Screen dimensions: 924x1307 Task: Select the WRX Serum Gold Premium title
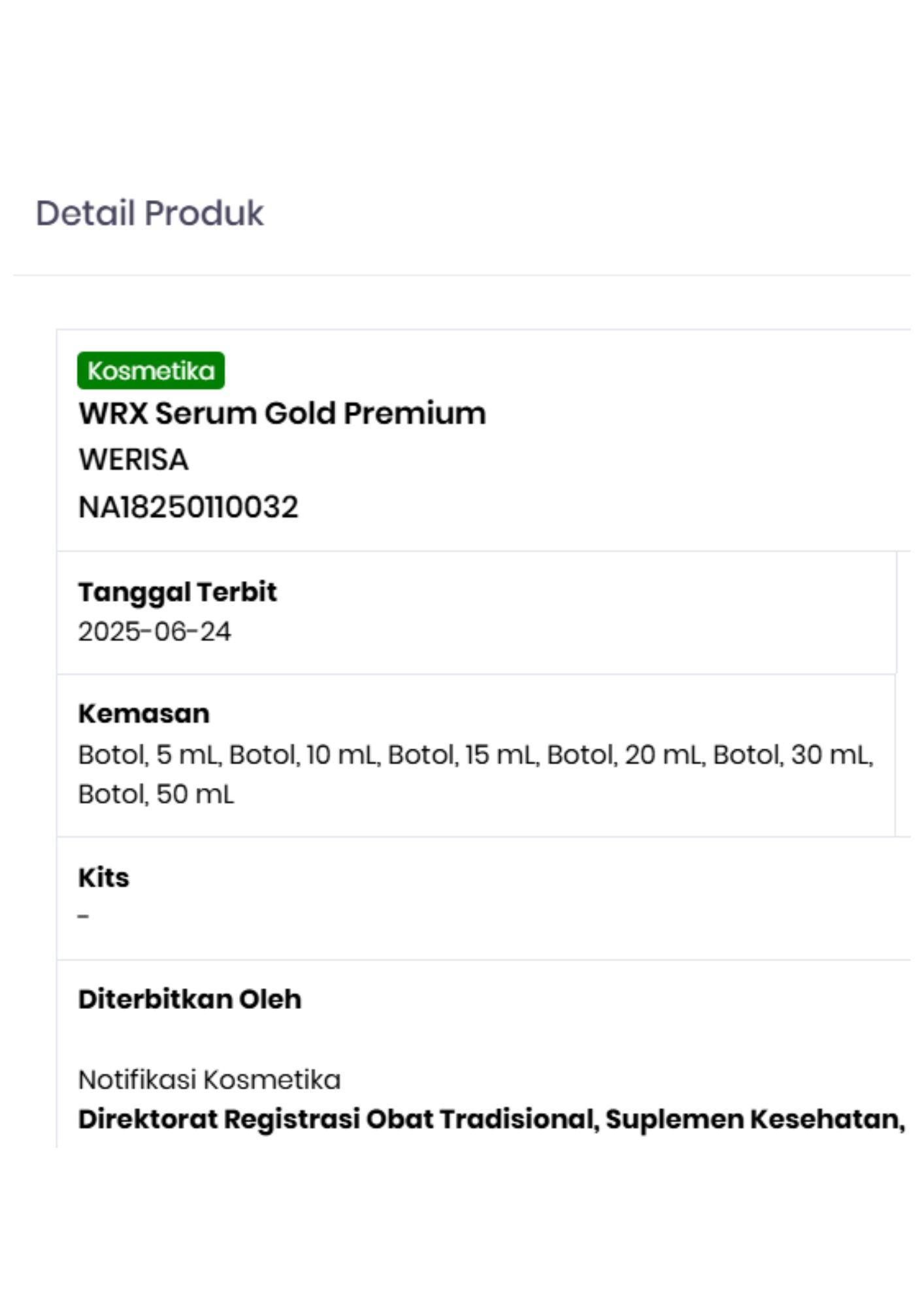tap(282, 413)
